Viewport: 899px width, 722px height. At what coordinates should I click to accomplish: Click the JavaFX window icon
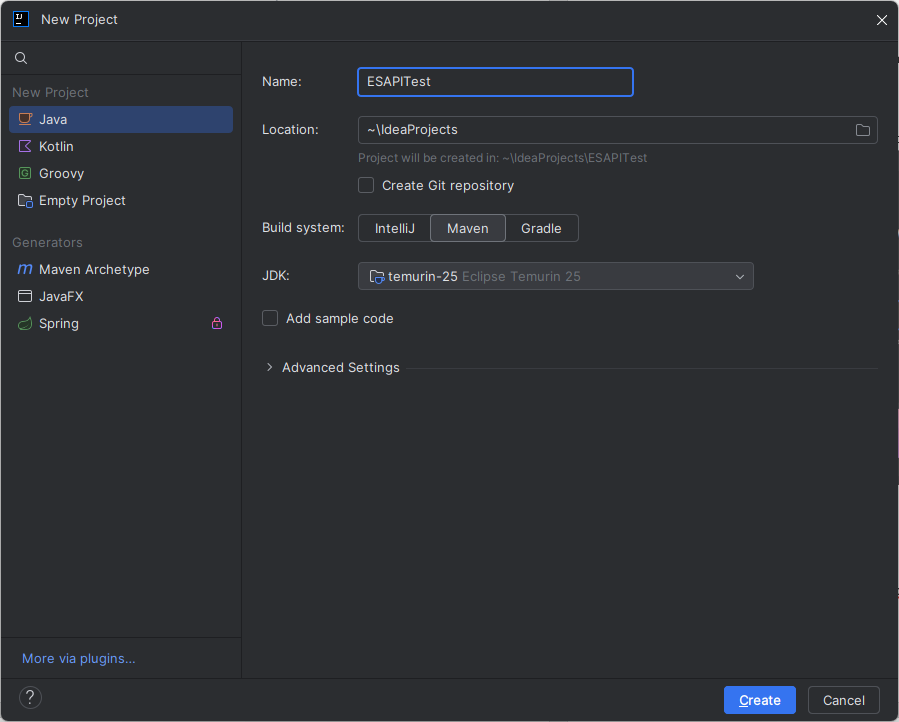[25, 297]
